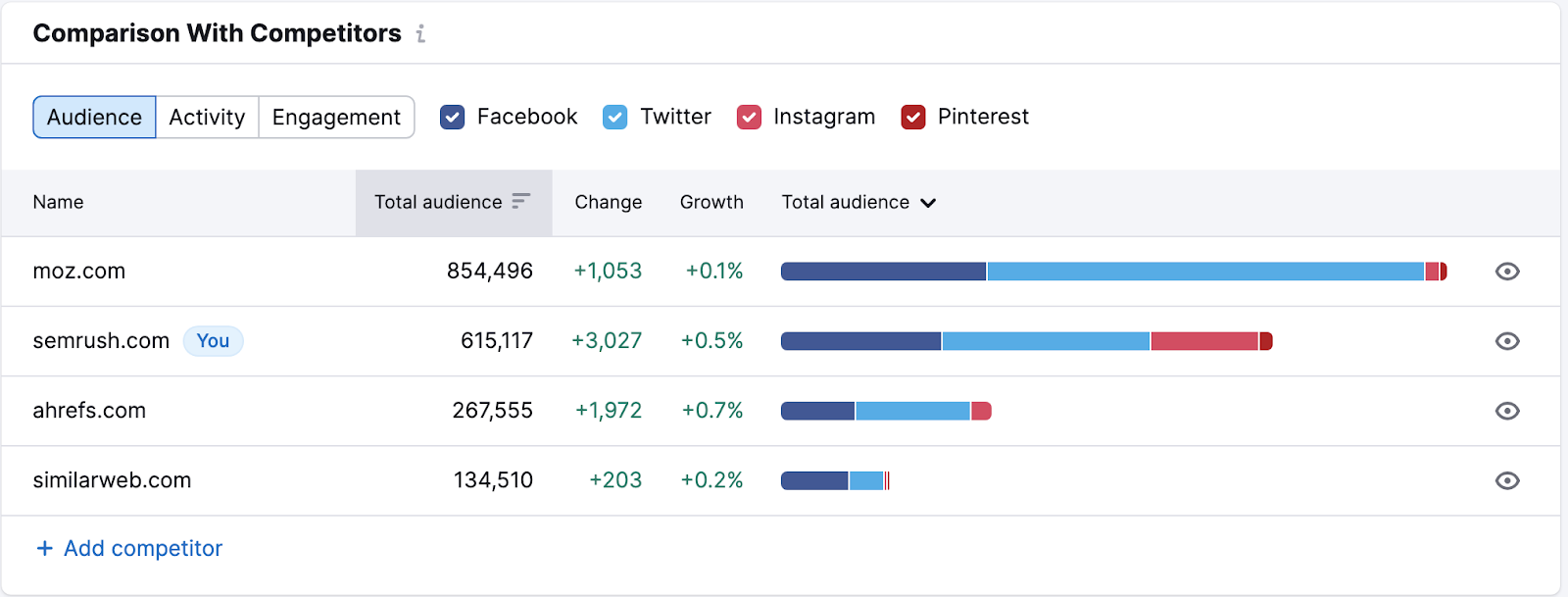Viewport: 1568px width, 597px height.
Task: Click the You badge next to semrush.com
Action: pyautogui.click(x=213, y=341)
